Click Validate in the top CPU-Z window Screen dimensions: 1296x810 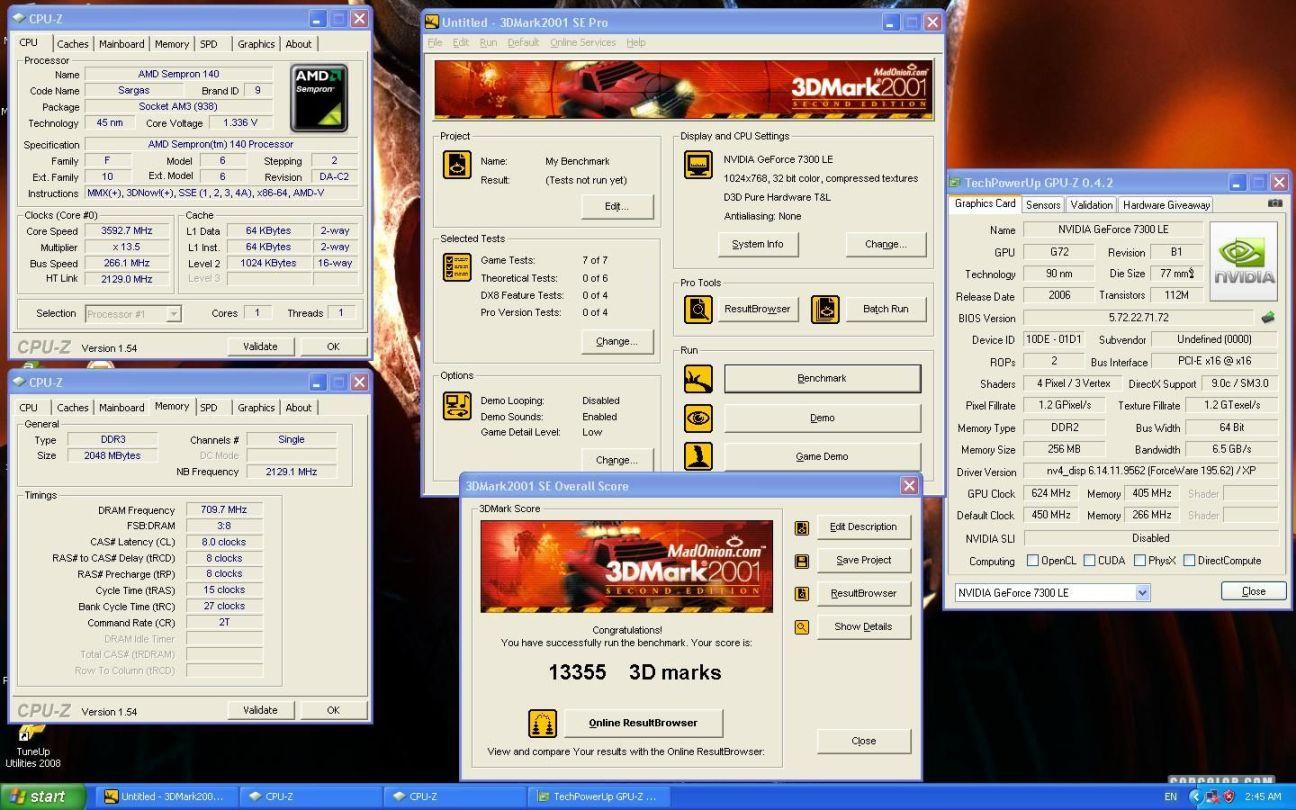(x=260, y=346)
